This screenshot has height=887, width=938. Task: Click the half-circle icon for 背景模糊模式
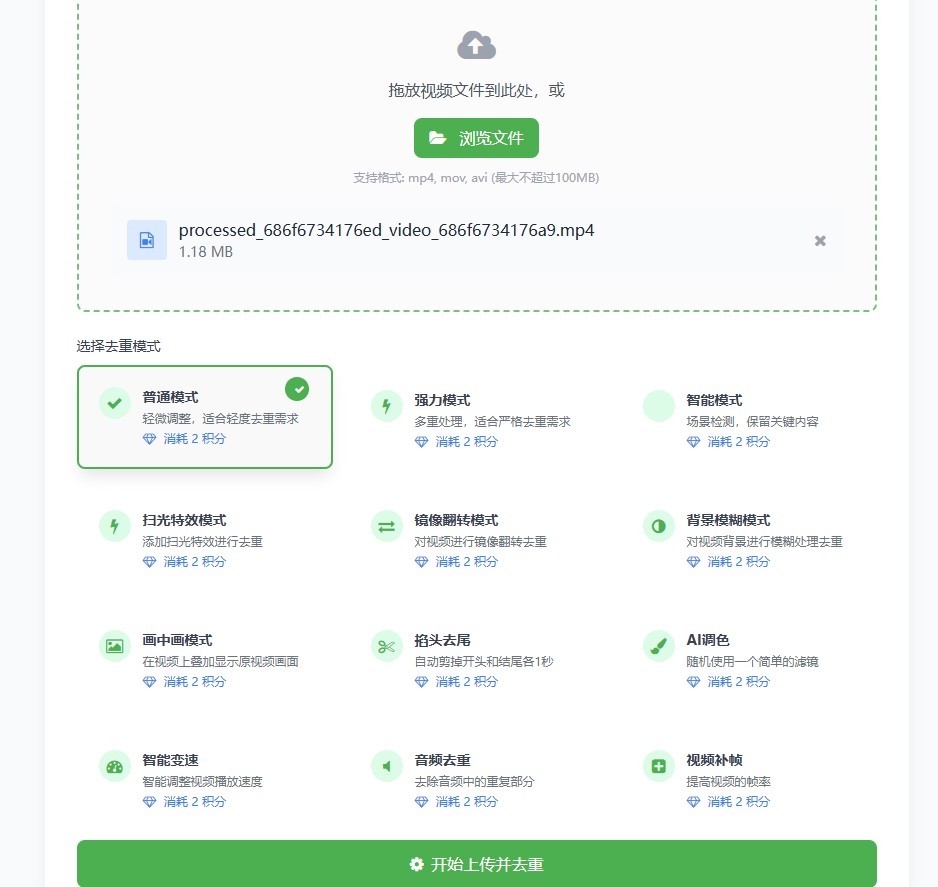(659, 526)
